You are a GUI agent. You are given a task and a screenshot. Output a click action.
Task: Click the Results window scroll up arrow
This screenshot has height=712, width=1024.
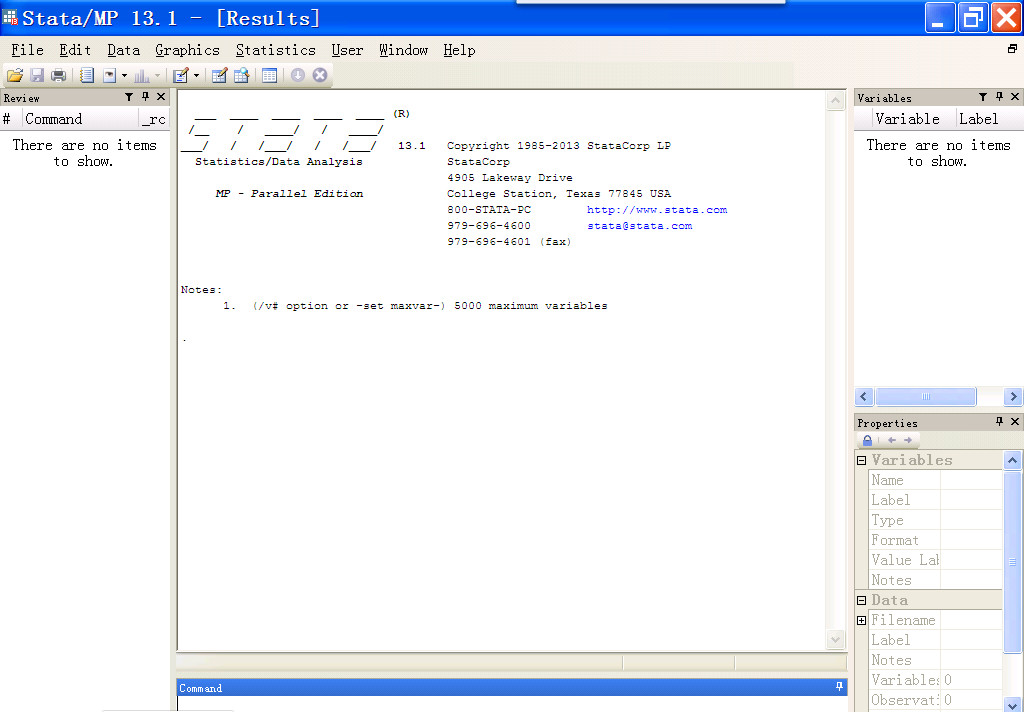click(836, 101)
